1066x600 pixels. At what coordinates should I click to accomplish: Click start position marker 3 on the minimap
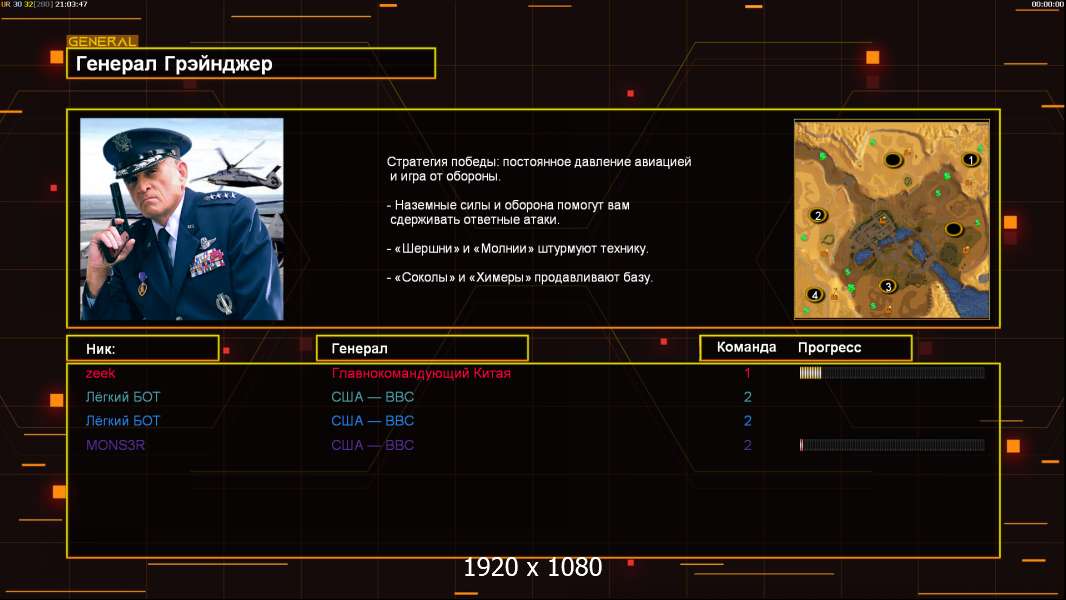(x=887, y=286)
